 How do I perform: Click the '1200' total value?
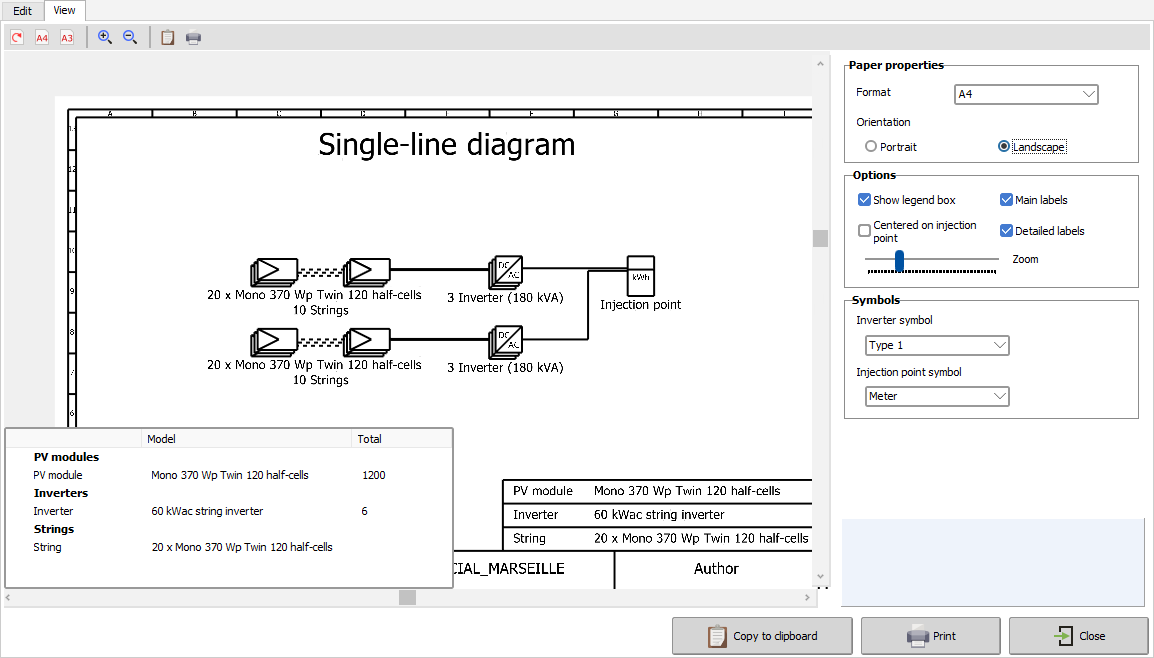(374, 475)
